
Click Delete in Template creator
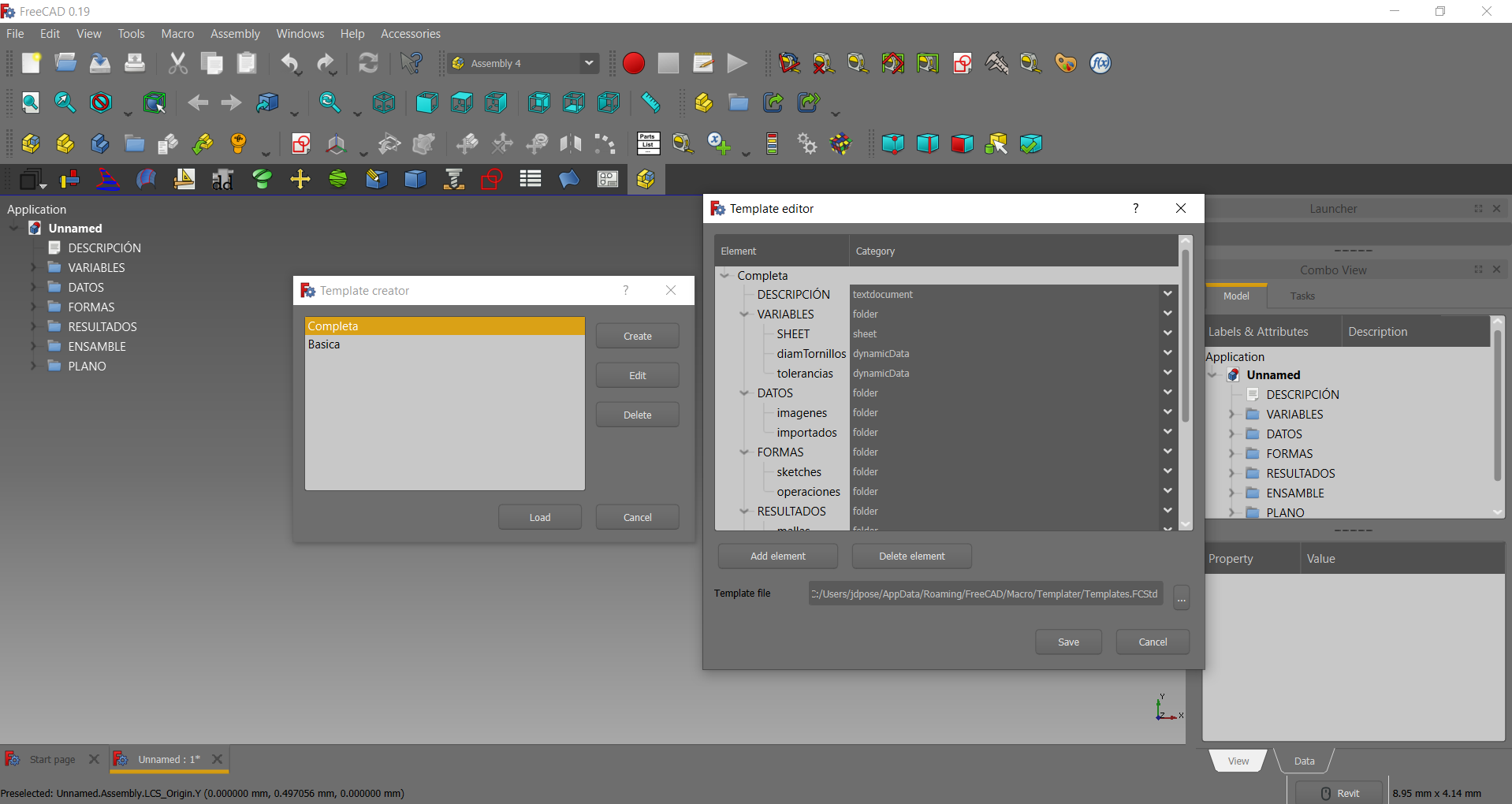coord(637,415)
